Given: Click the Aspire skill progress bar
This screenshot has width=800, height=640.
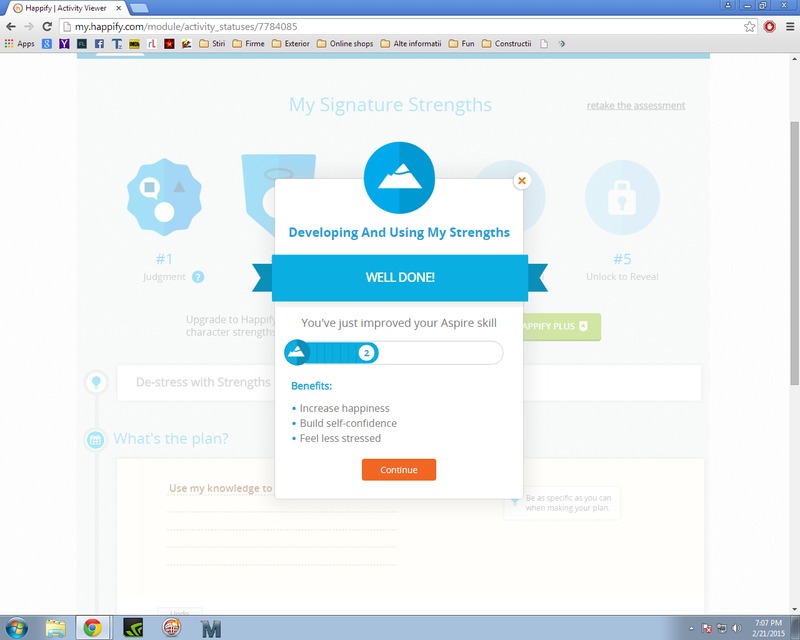Looking at the screenshot, I should pos(394,353).
